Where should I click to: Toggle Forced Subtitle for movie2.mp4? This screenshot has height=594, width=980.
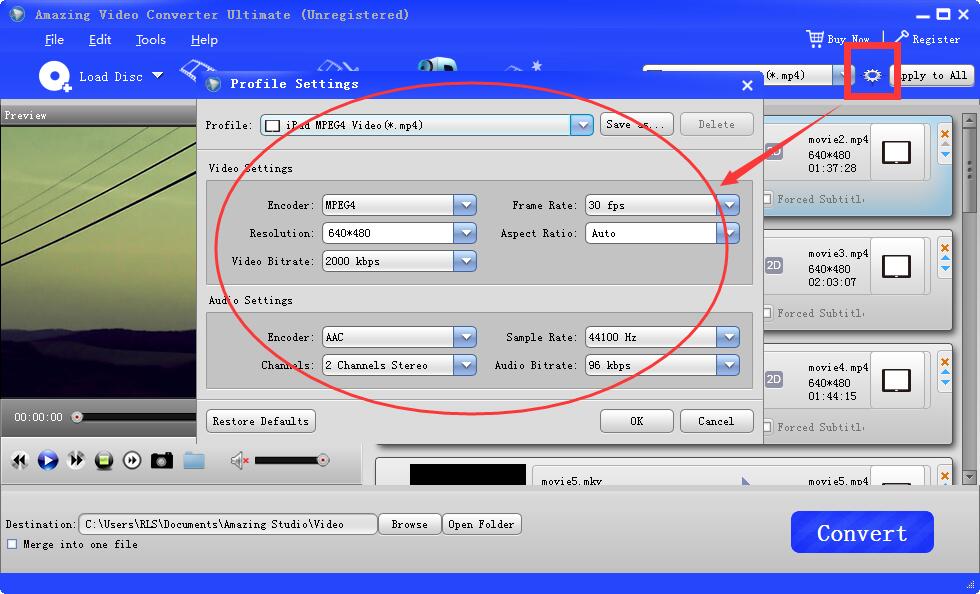pyautogui.click(x=768, y=199)
